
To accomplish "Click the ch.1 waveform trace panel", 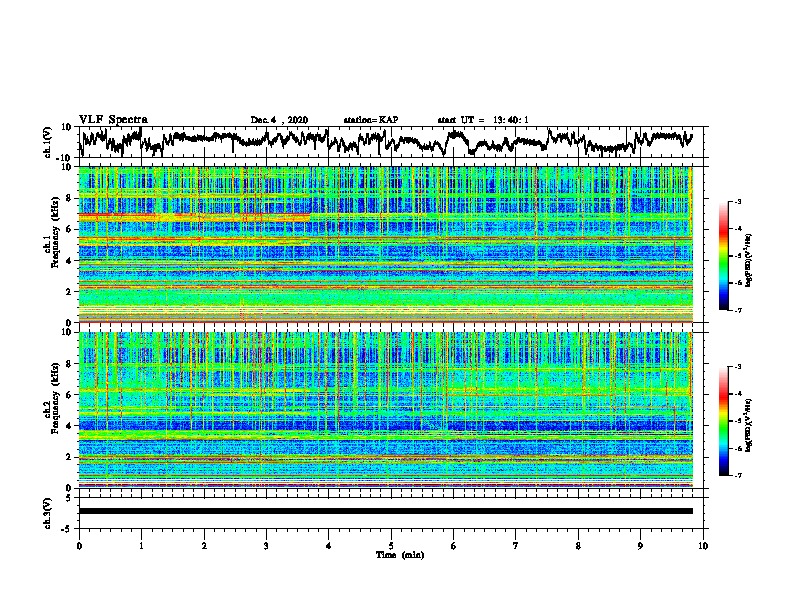I will pyautogui.click(x=393, y=142).
